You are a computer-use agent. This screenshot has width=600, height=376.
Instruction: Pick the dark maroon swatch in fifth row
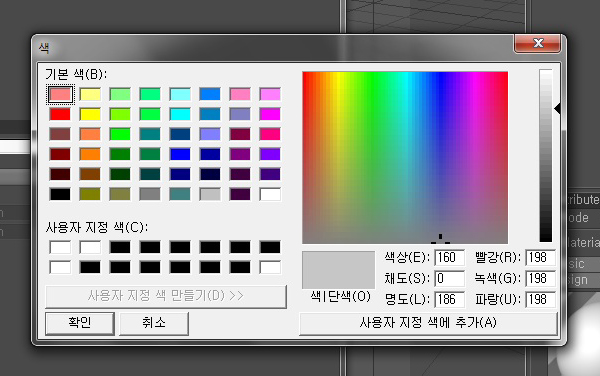tap(60, 174)
